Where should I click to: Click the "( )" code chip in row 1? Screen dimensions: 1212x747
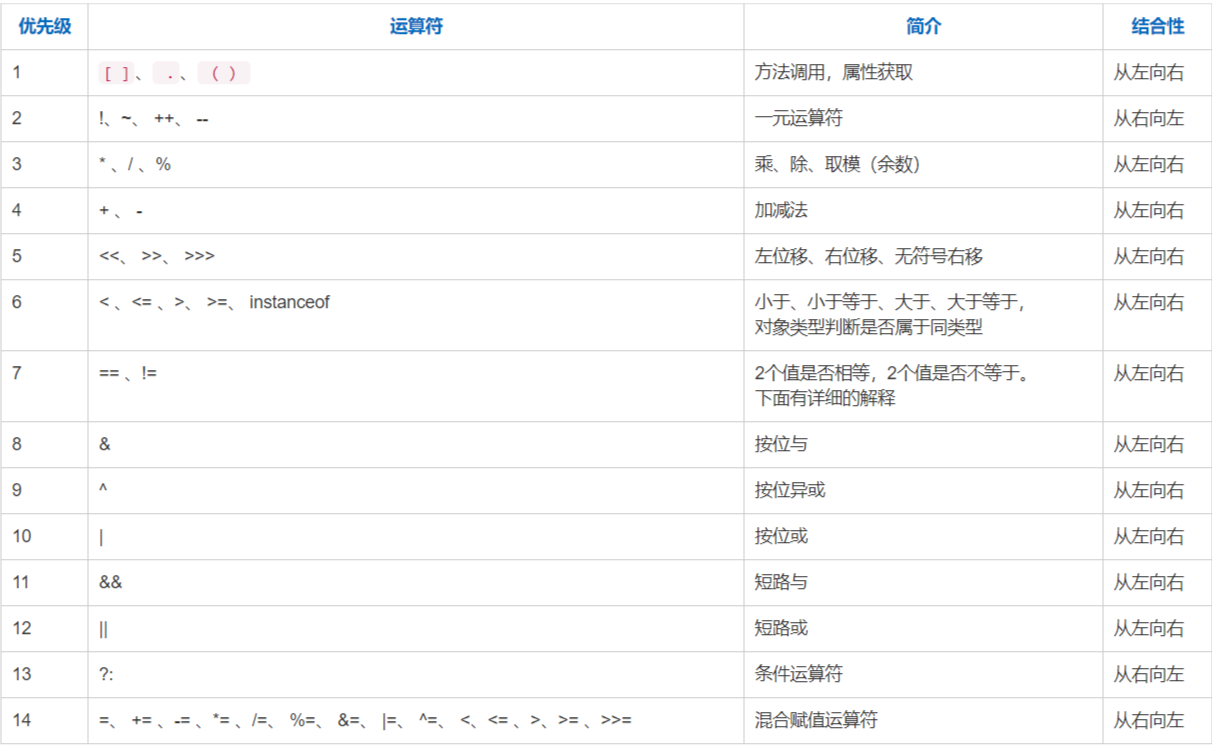pos(224,73)
